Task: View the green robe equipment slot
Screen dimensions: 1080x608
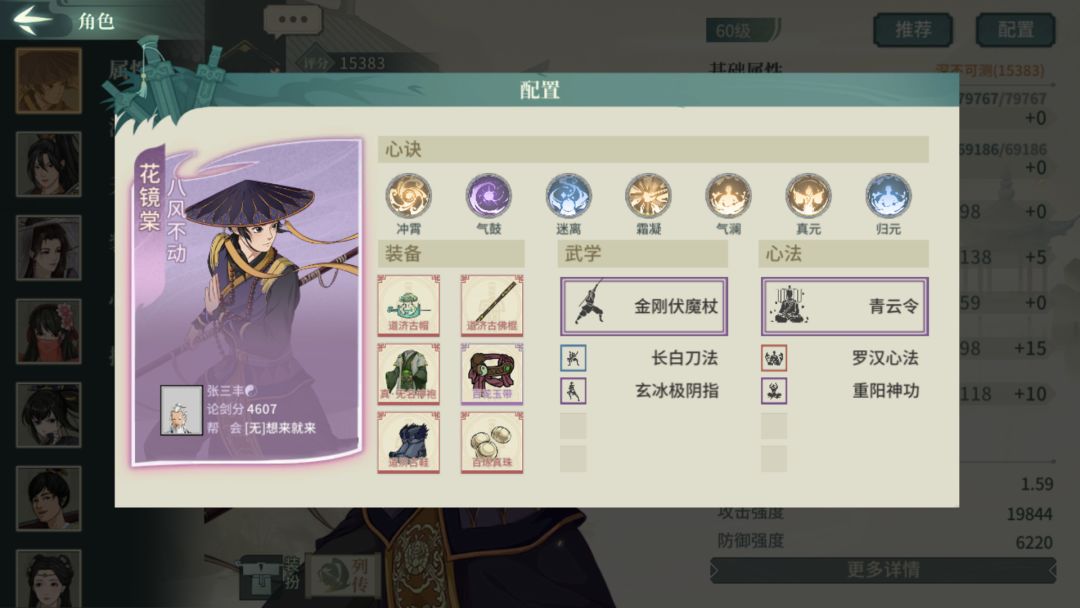Action: 408,373
